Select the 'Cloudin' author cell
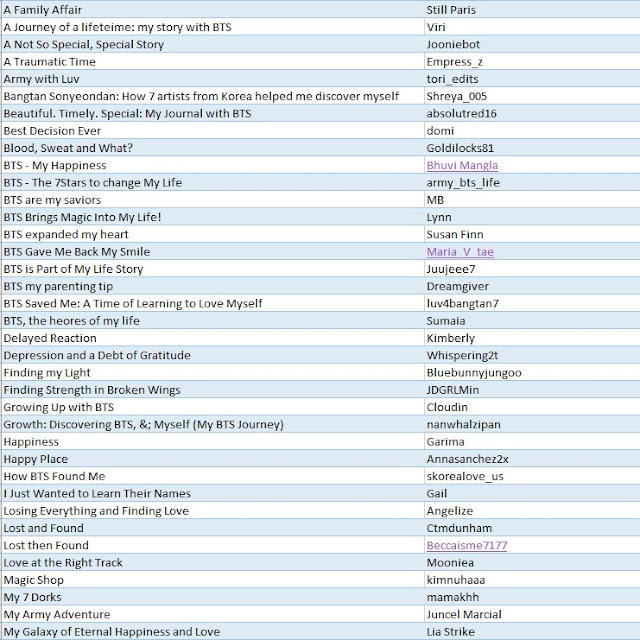The image size is (640, 640). (532, 407)
